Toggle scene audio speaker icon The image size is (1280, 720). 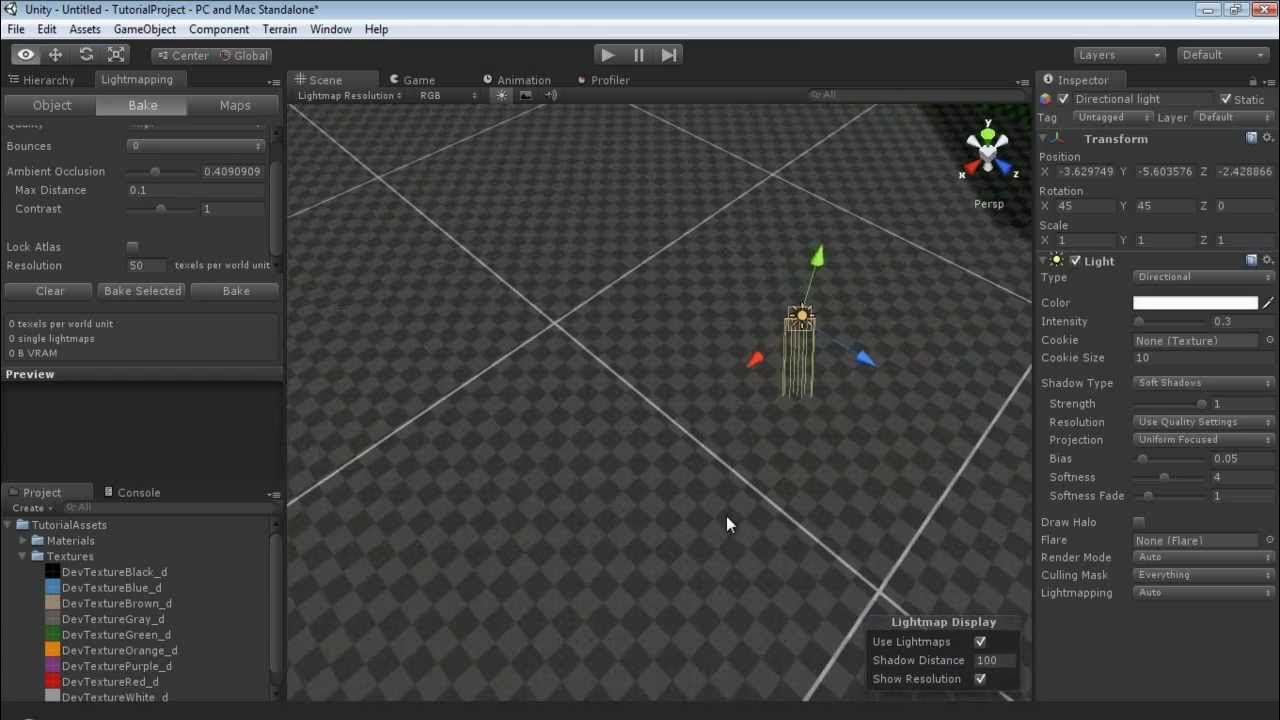(551, 95)
